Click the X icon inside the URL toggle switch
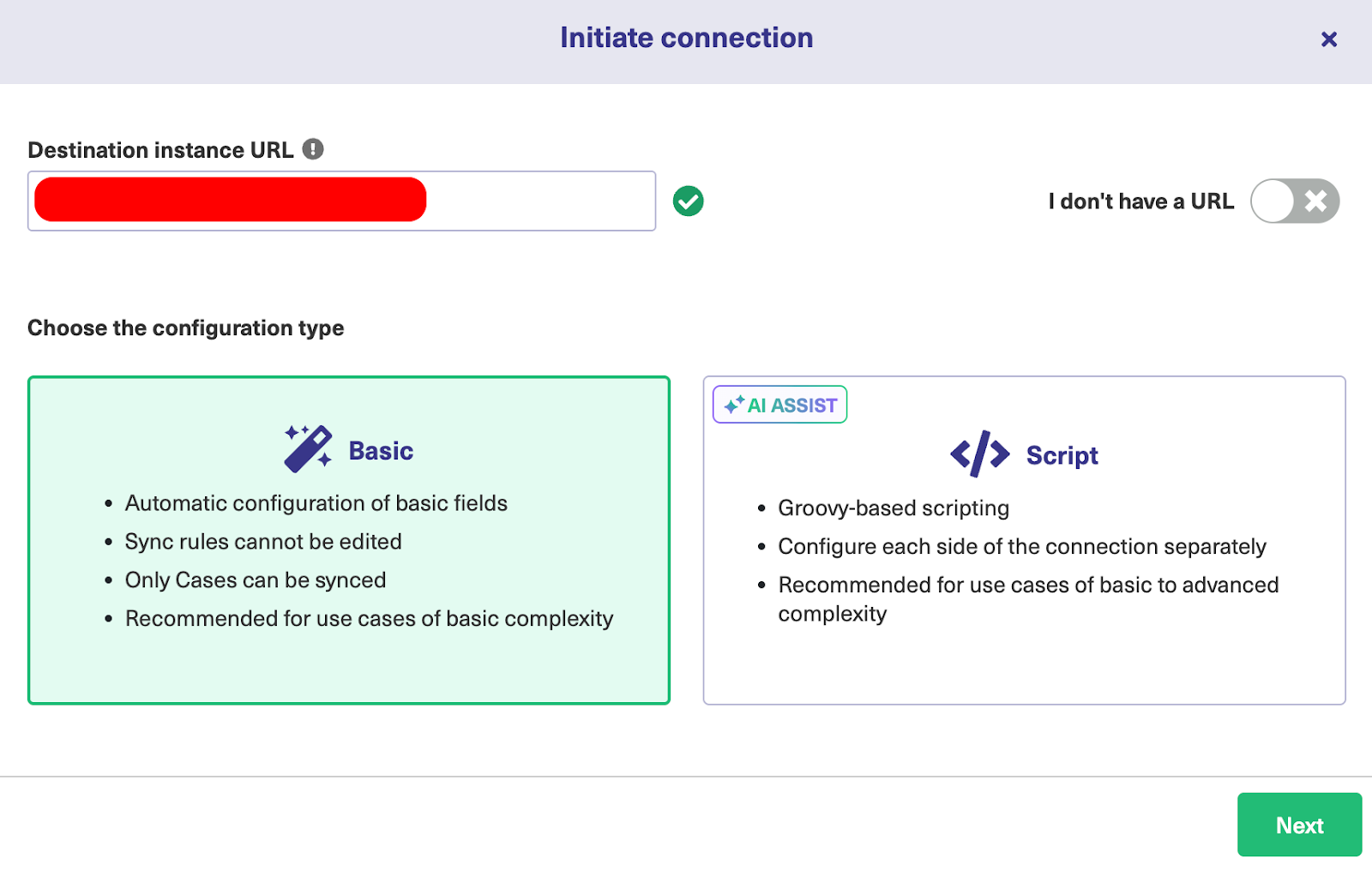 coord(1314,201)
